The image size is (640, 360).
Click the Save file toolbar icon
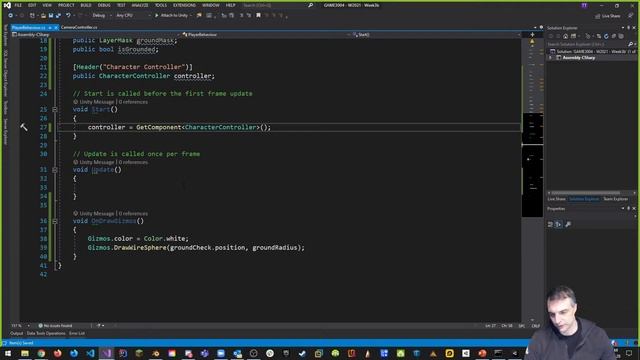click(51, 16)
